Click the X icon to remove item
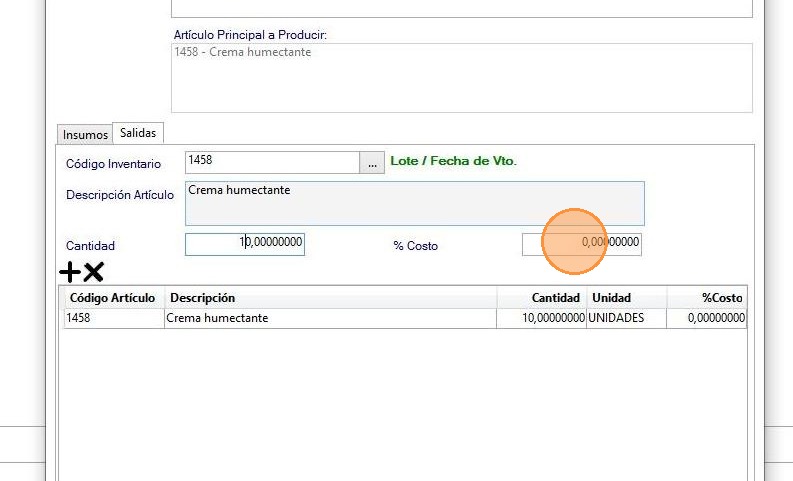The image size is (793, 481). click(93, 271)
